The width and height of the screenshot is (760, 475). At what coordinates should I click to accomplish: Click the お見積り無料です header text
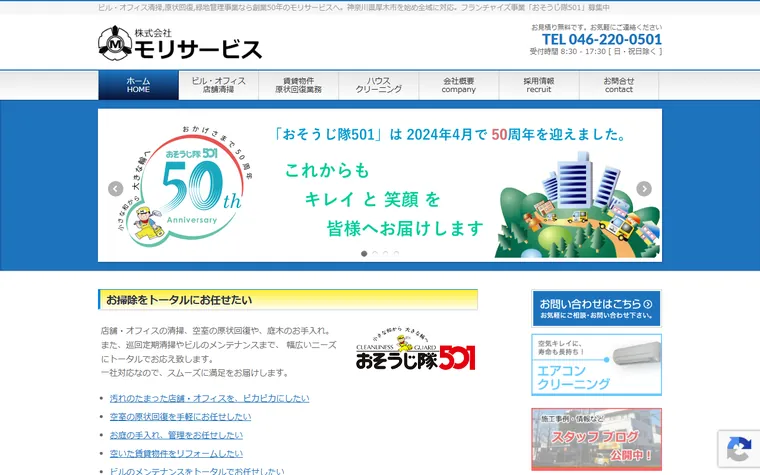pyautogui.click(x=597, y=27)
